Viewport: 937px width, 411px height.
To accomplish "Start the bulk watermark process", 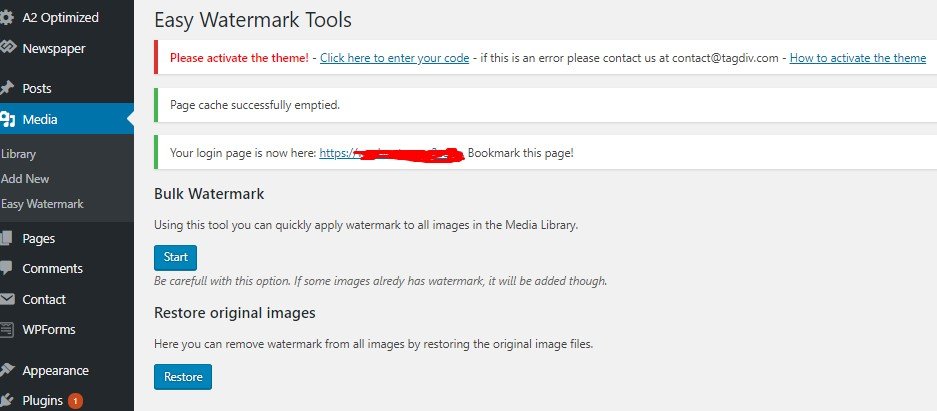I will (x=175, y=257).
